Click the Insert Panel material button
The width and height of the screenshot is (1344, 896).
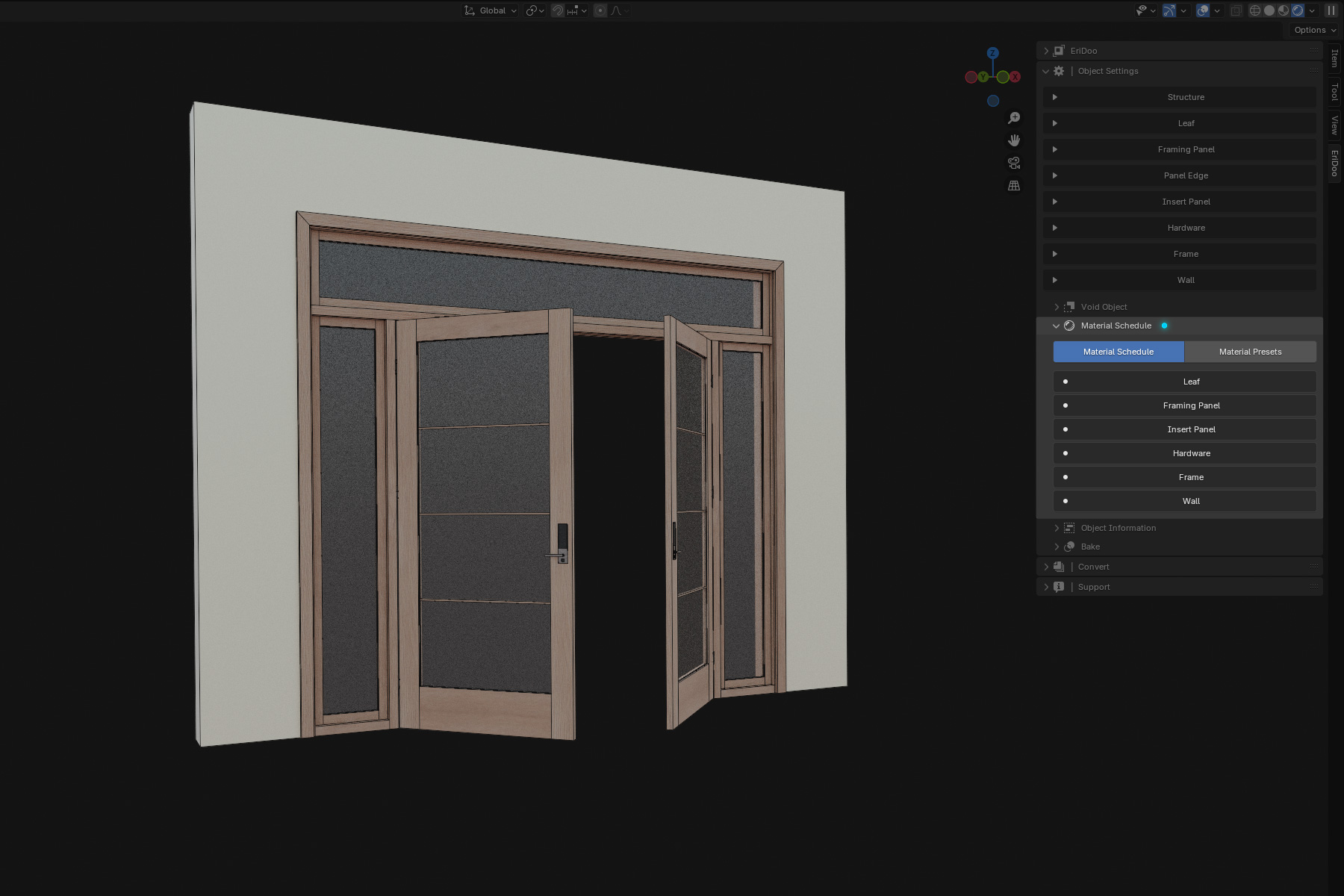click(1191, 429)
